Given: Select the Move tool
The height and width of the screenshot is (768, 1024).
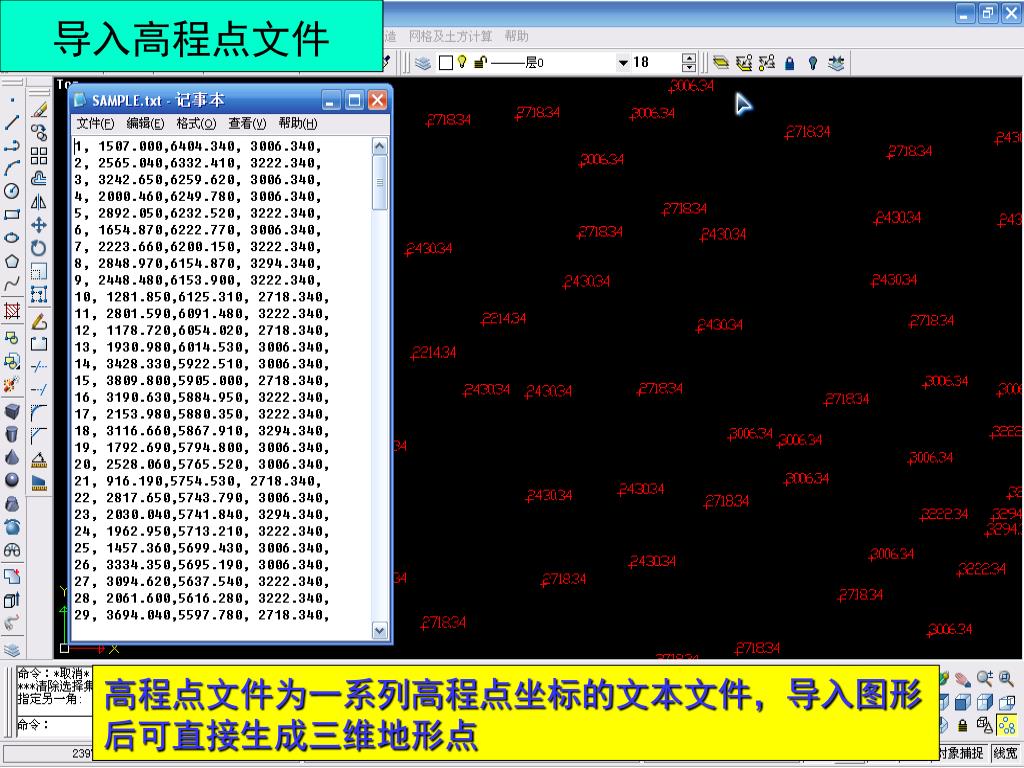Looking at the screenshot, I should click(39, 225).
